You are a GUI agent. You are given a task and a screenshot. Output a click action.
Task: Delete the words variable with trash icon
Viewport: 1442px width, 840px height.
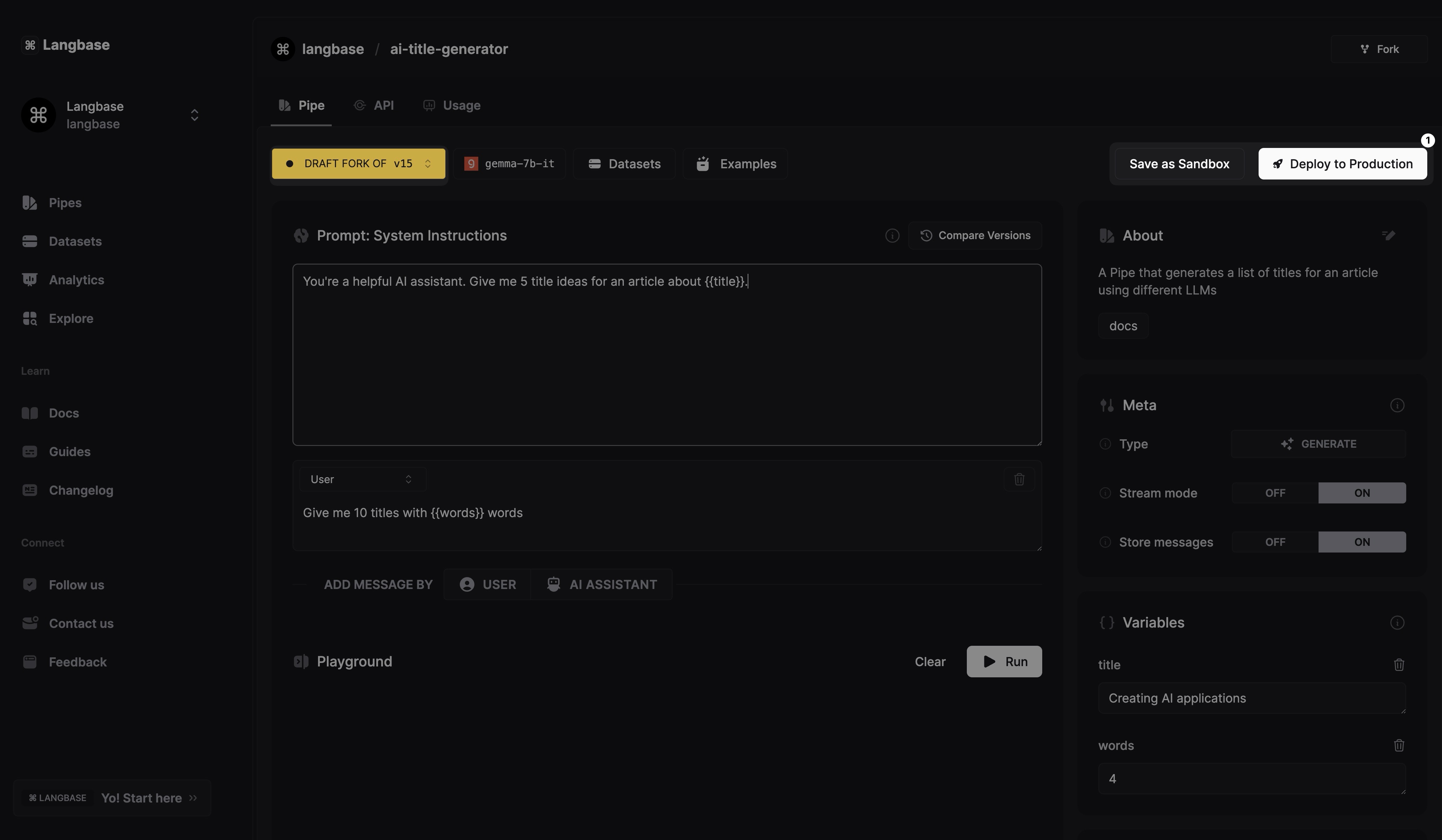[x=1399, y=745]
